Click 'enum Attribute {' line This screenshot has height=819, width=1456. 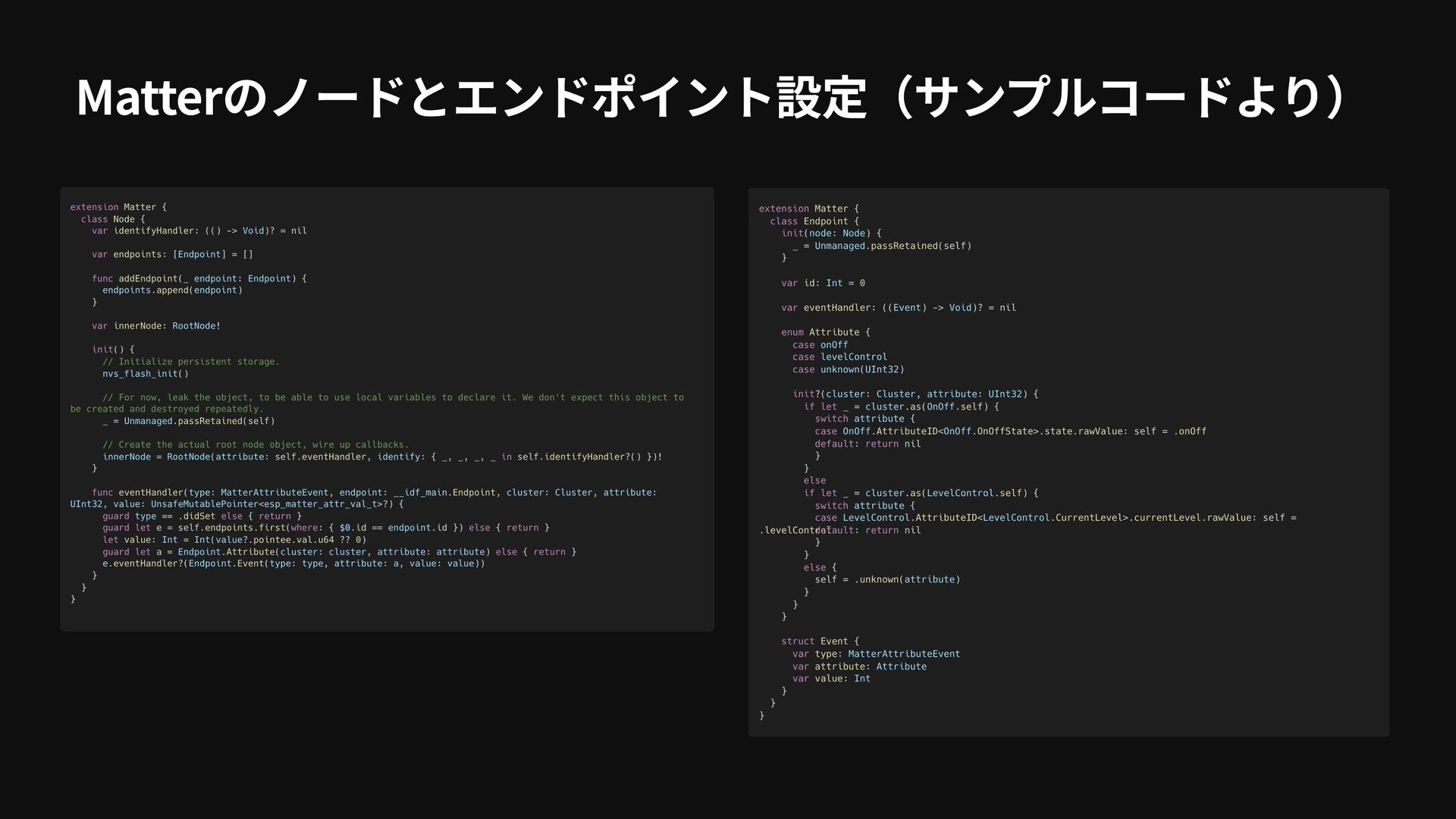[825, 332]
